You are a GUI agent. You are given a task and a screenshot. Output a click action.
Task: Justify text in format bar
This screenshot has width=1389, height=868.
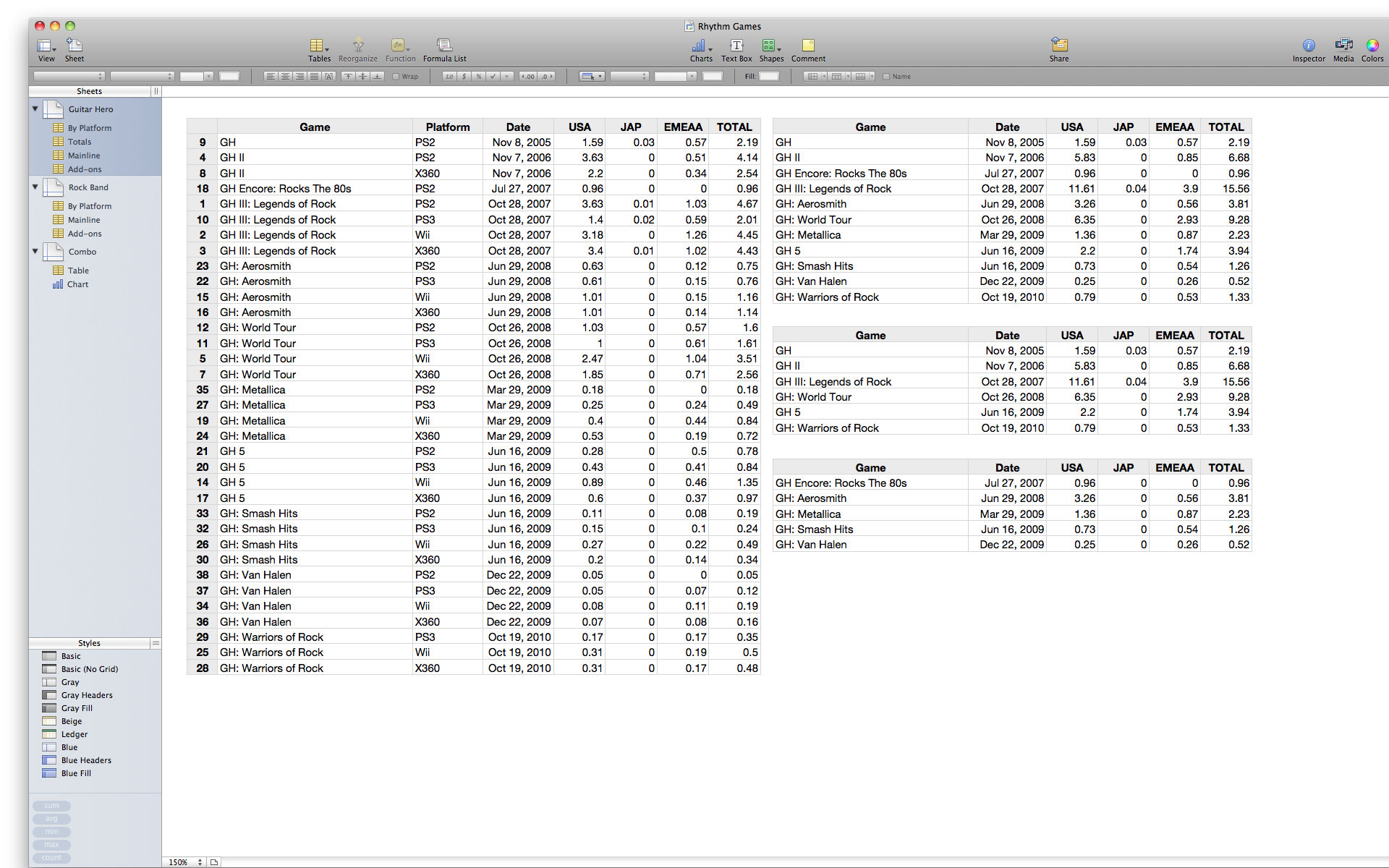click(x=314, y=76)
